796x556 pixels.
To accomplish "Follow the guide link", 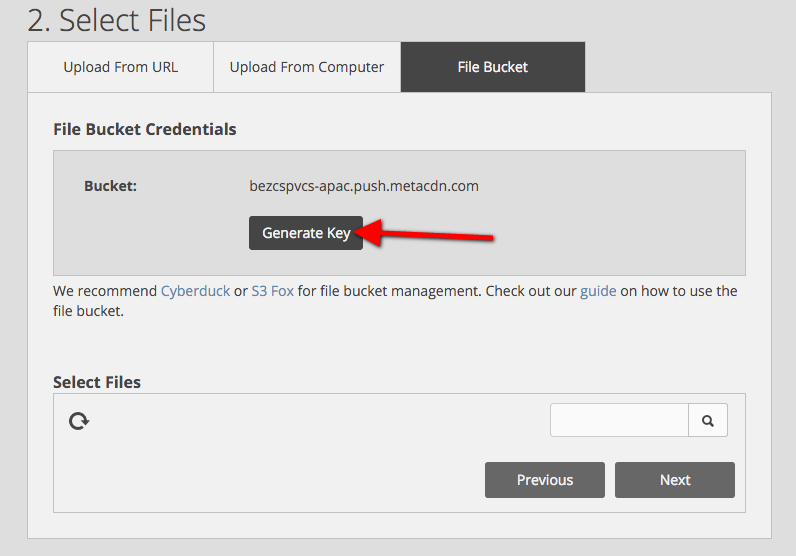I will point(598,291).
